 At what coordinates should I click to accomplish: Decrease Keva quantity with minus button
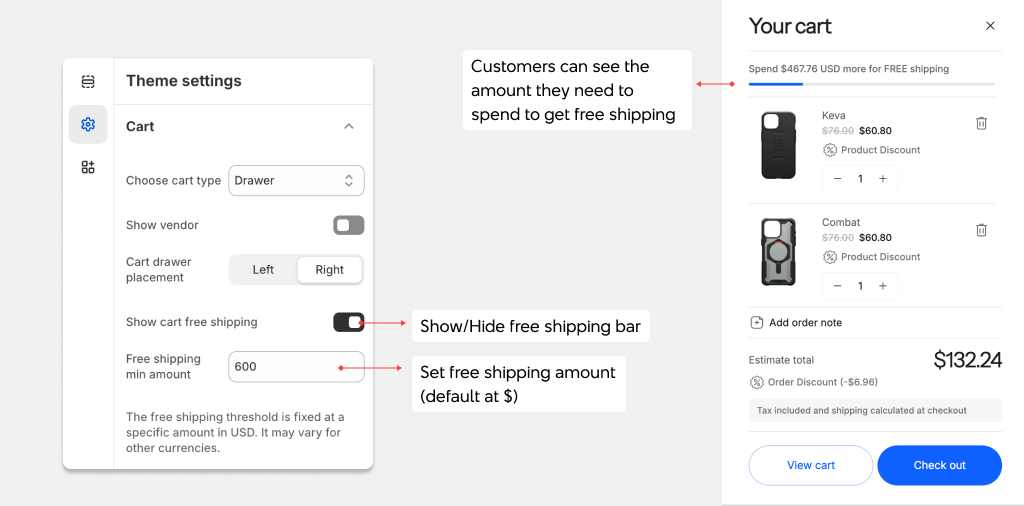click(838, 179)
